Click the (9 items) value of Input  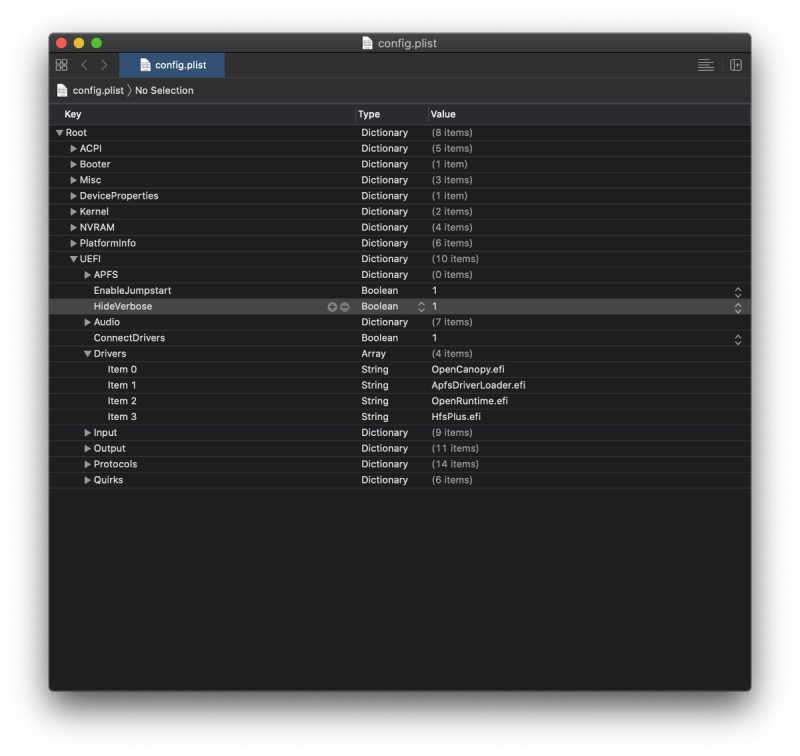(x=452, y=433)
